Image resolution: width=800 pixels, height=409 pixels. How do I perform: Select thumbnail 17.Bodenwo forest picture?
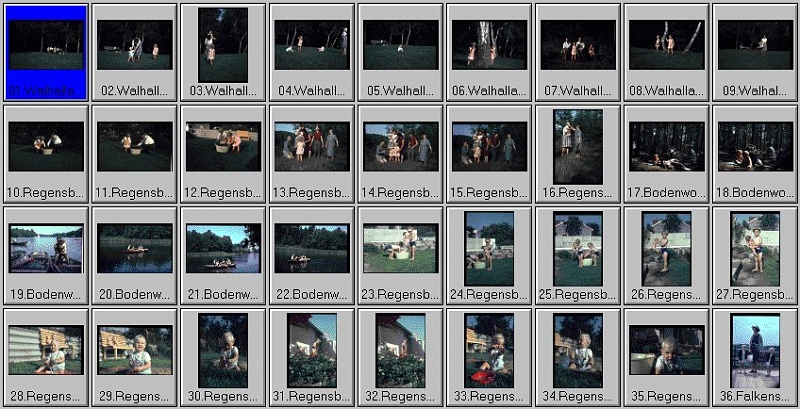(x=666, y=146)
